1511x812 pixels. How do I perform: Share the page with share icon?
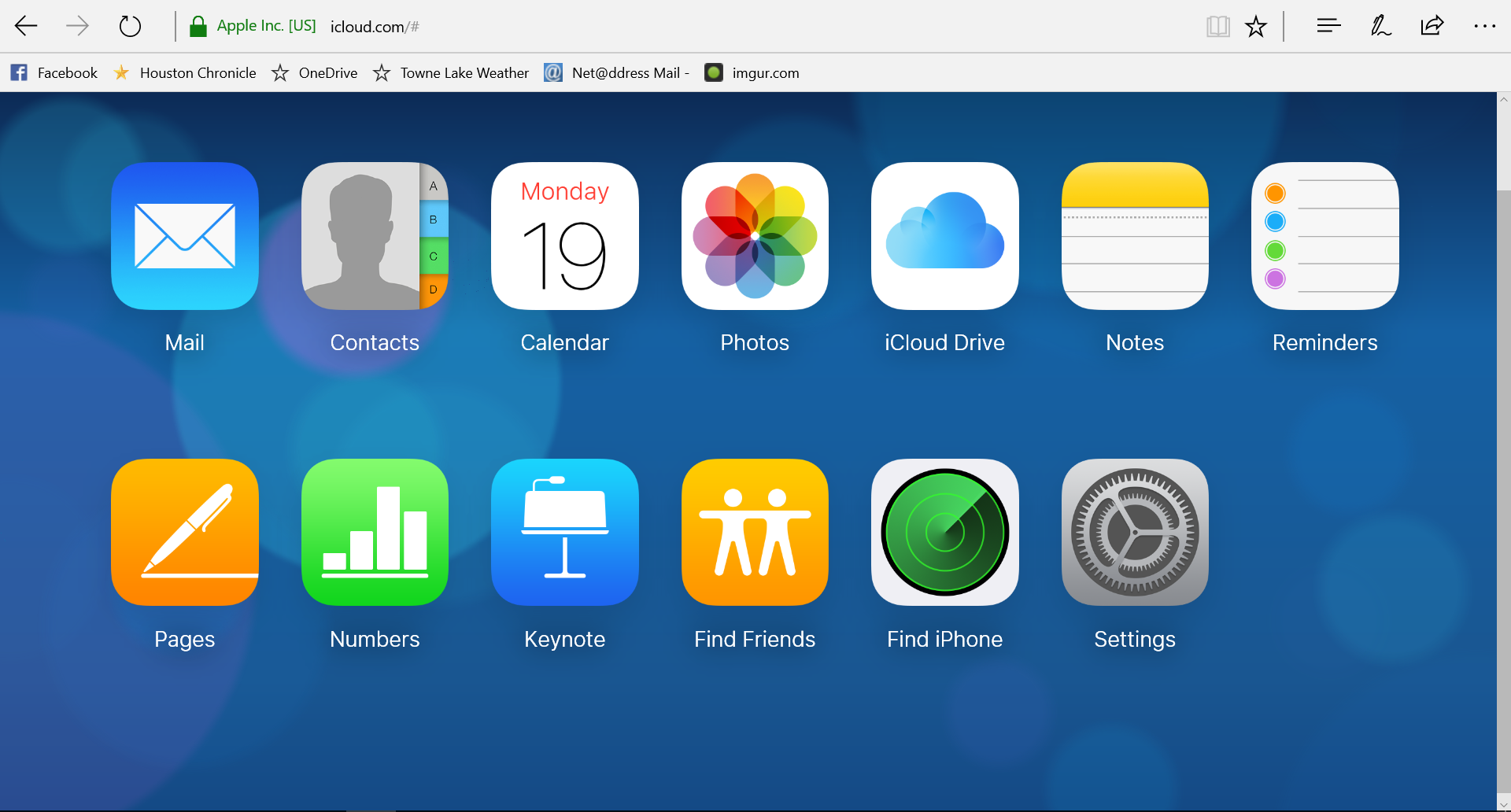pyautogui.click(x=1432, y=26)
